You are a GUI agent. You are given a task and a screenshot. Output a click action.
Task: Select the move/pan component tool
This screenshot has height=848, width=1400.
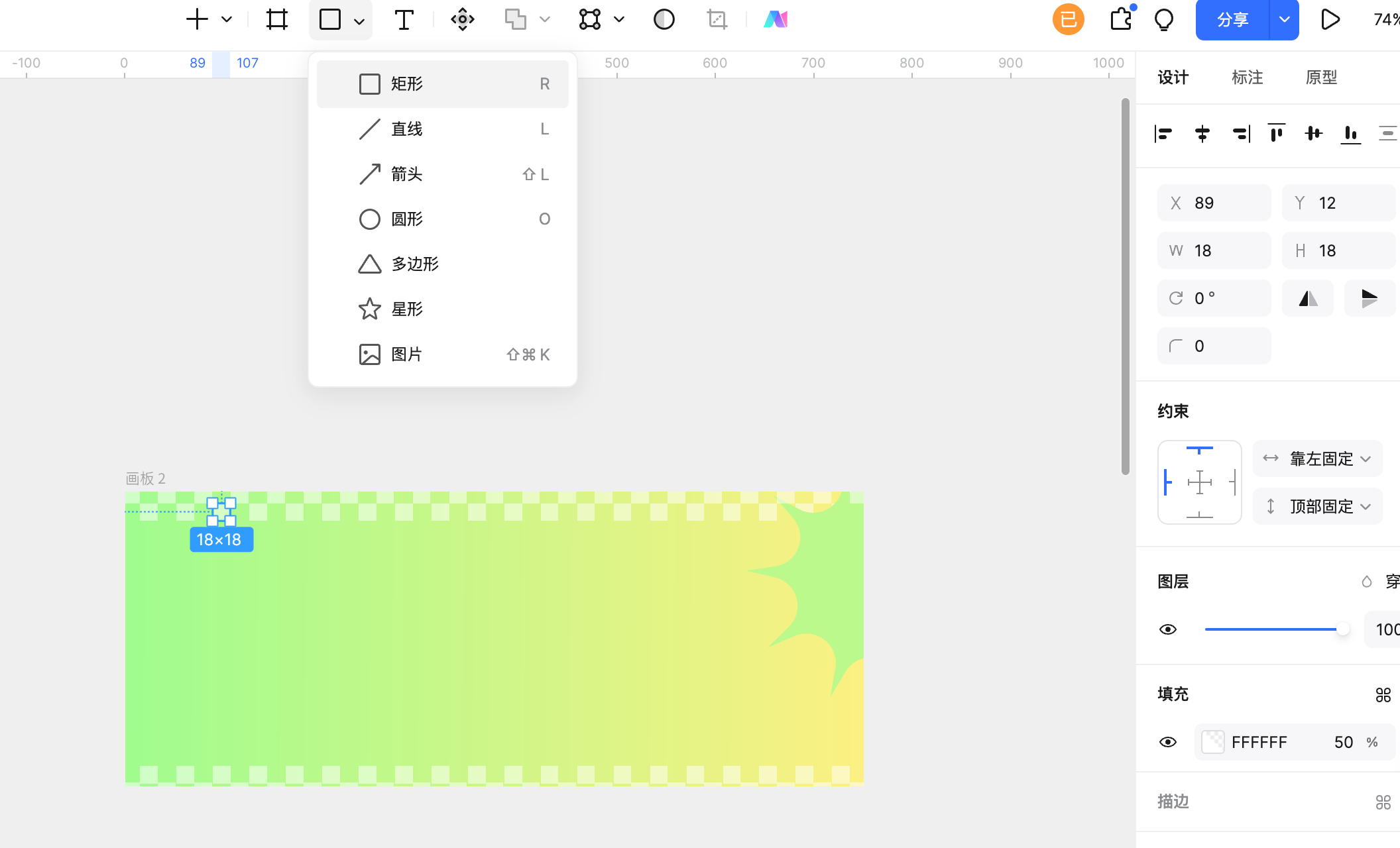[x=463, y=19]
